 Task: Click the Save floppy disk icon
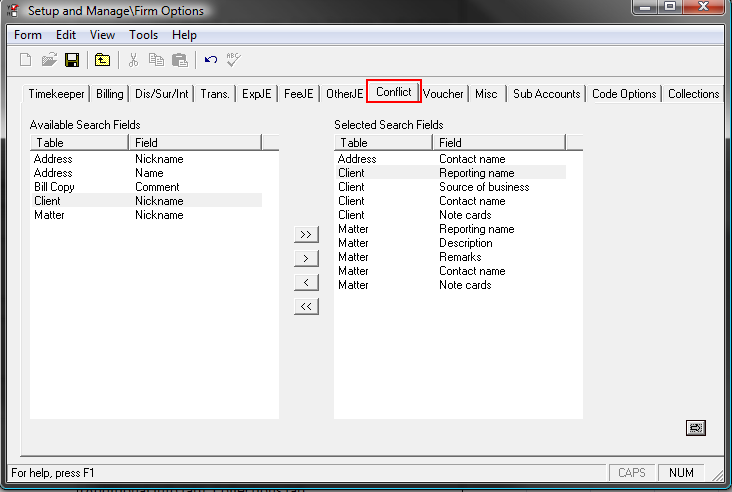pyautogui.click(x=72, y=60)
